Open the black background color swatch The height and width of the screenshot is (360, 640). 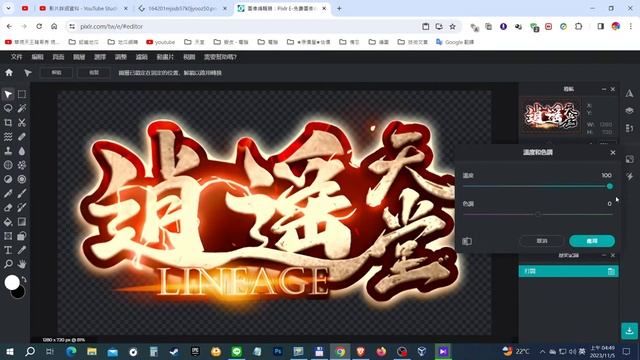[x=19, y=292]
